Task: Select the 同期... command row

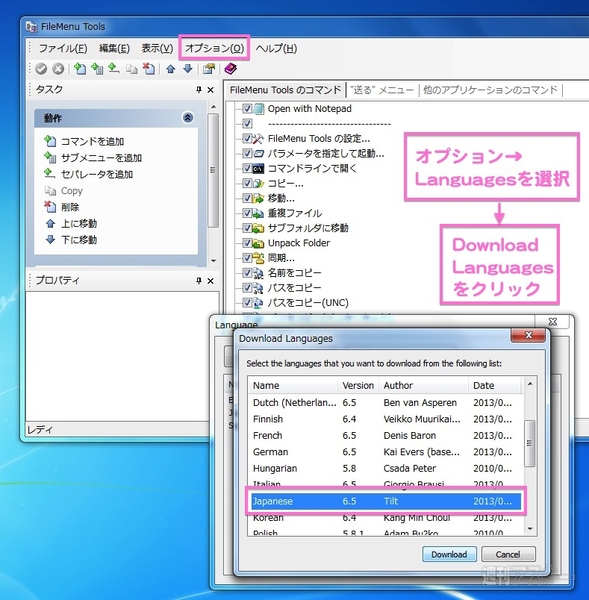Action: point(281,258)
